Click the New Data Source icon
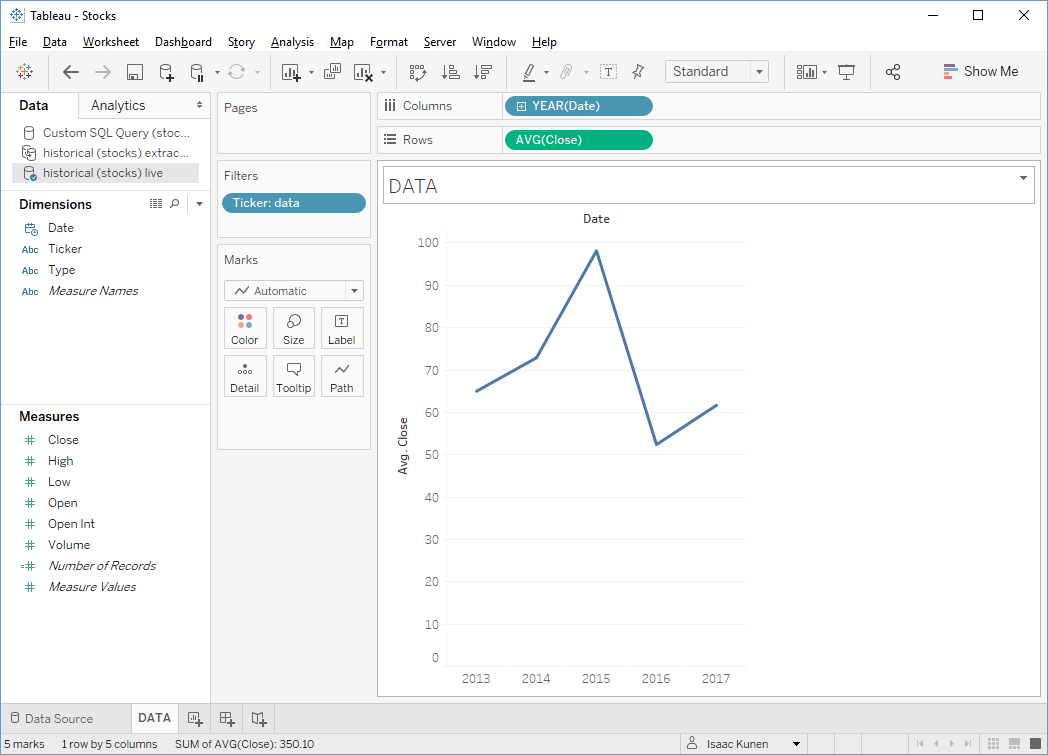 coord(166,72)
